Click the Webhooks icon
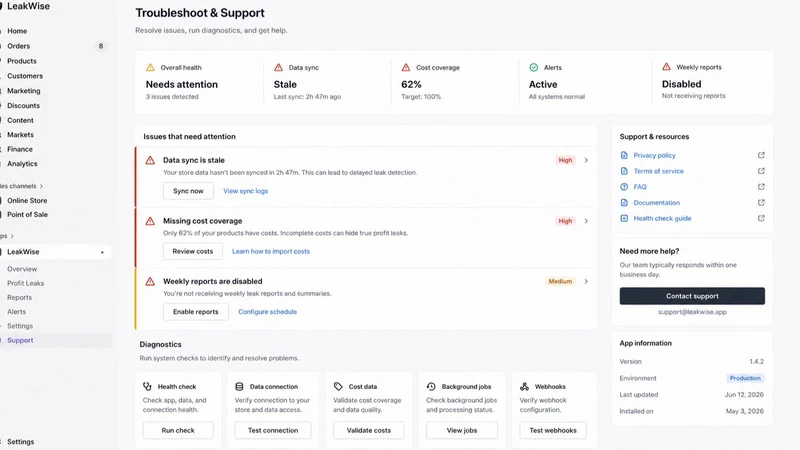800x450 pixels. pyautogui.click(x=524, y=387)
